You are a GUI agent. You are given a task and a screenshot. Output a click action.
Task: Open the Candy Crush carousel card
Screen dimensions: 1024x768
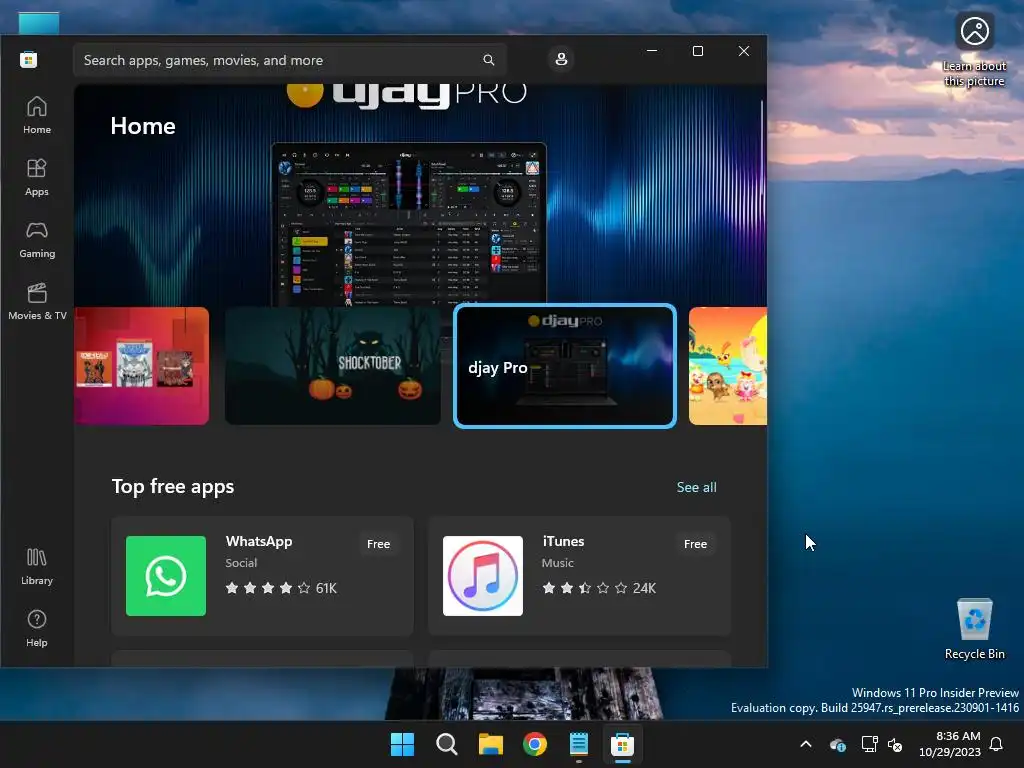728,366
